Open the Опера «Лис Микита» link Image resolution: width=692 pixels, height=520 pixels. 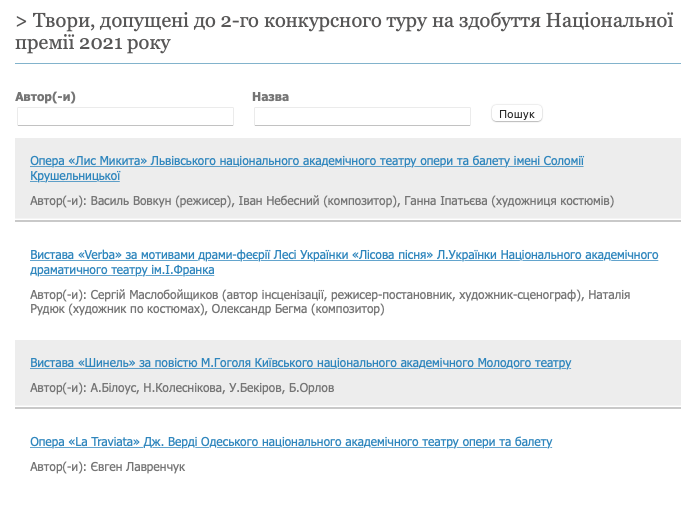point(307,168)
